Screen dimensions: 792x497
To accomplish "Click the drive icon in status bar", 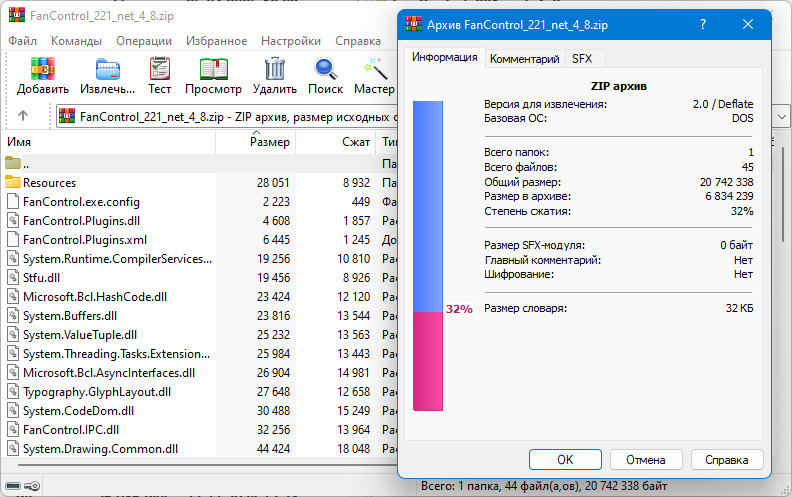I will (x=13, y=486).
